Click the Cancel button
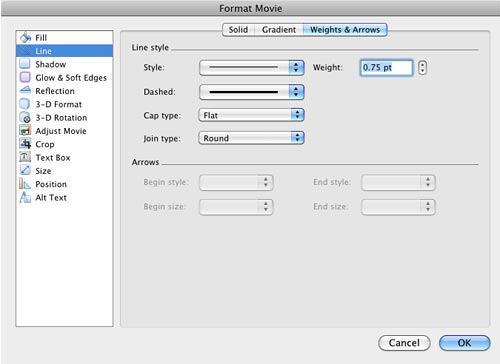 pyautogui.click(x=404, y=343)
